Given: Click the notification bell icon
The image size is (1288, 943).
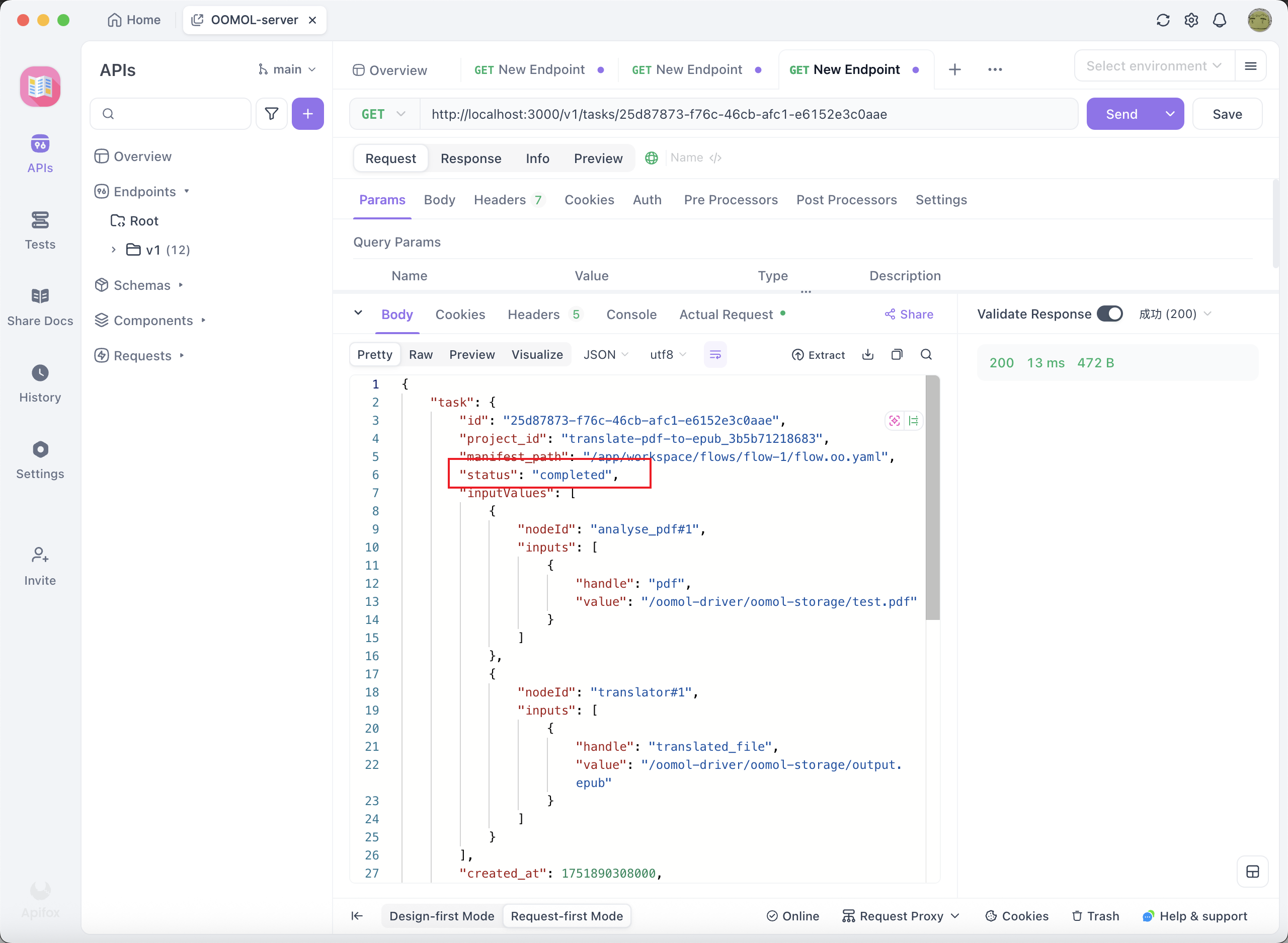Looking at the screenshot, I should point(1219,21).
